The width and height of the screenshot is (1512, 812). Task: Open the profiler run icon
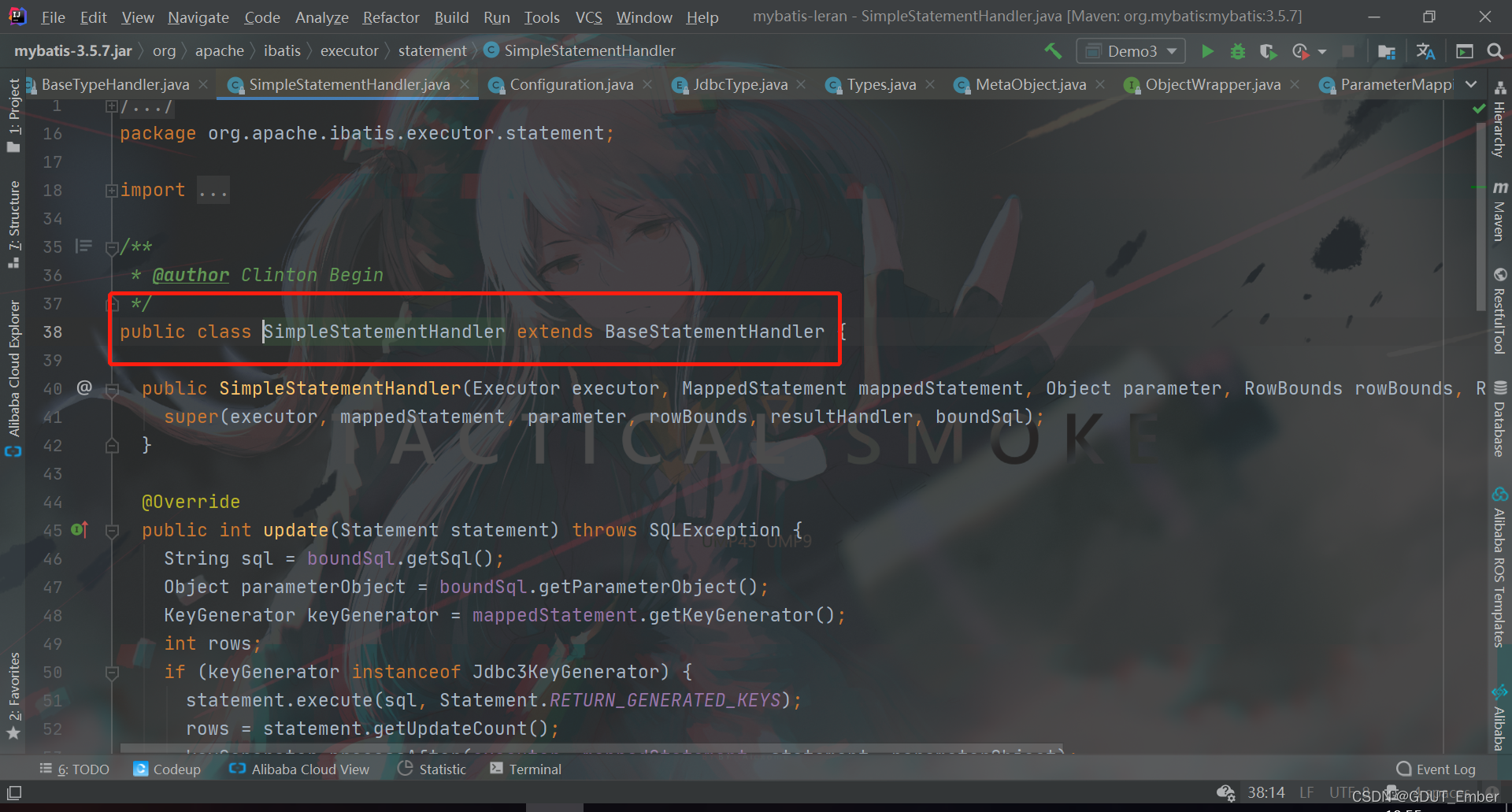1301,51
